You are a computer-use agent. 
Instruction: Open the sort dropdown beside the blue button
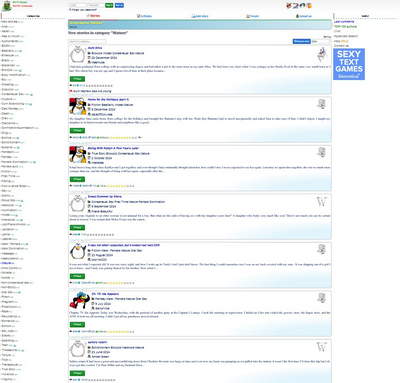(x=321, y=41)
